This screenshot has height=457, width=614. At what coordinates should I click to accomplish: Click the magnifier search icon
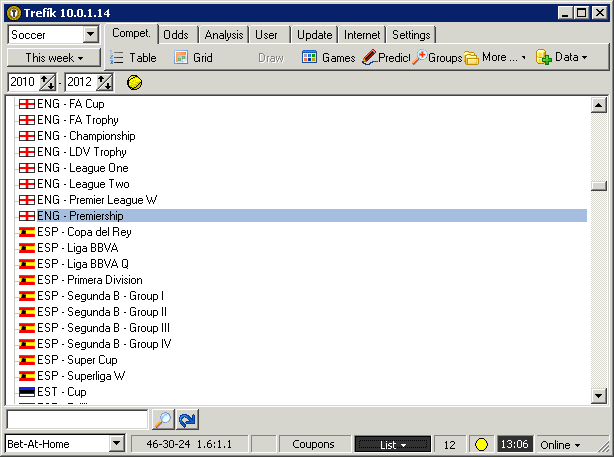[163, 419]
